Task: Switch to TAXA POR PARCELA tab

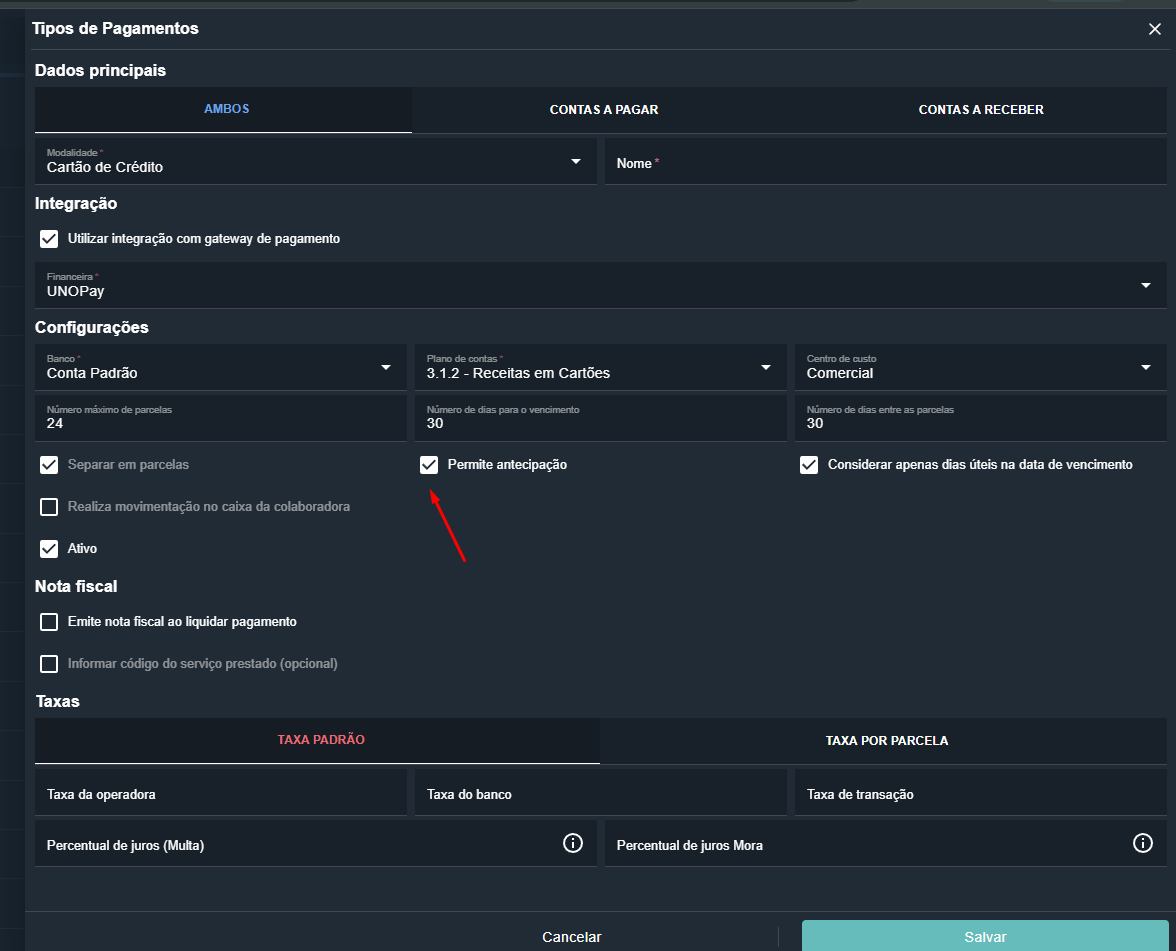Action: click(884, 740)
